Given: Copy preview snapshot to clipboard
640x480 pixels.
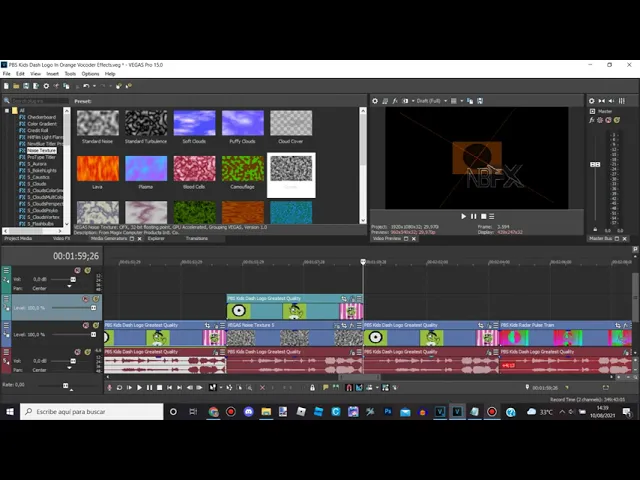Looking at the screenshot, I should (x=470, y=101).
